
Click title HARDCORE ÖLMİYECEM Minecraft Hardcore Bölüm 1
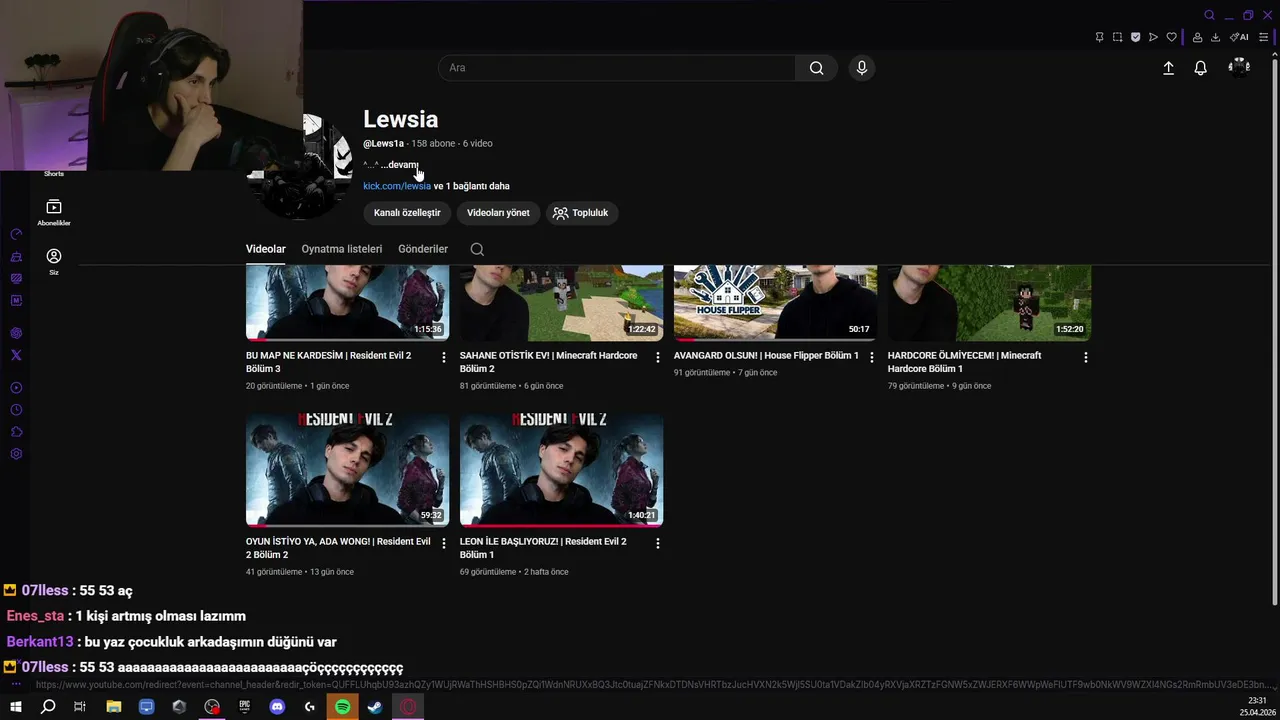[x=964, y=362]
